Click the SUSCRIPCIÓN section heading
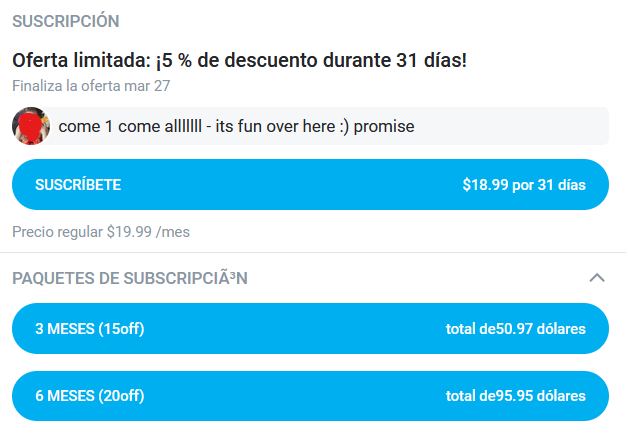Viewport: 628px width, 433px height. pos(66,21)
